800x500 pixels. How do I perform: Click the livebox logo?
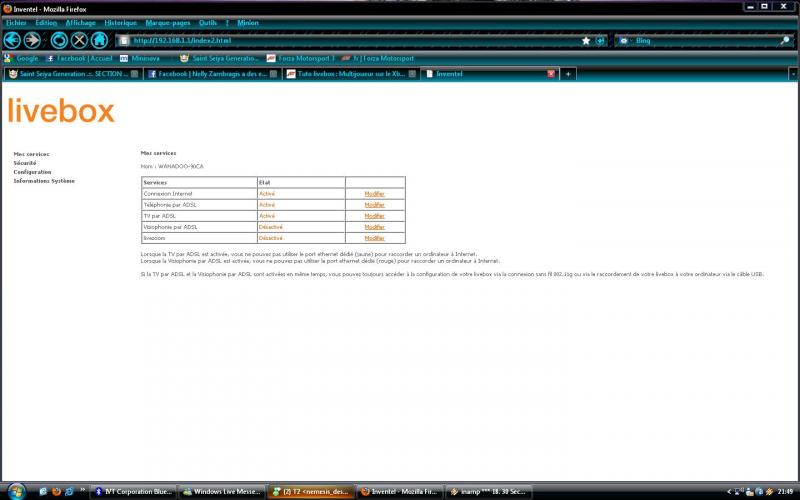[61, 111]
